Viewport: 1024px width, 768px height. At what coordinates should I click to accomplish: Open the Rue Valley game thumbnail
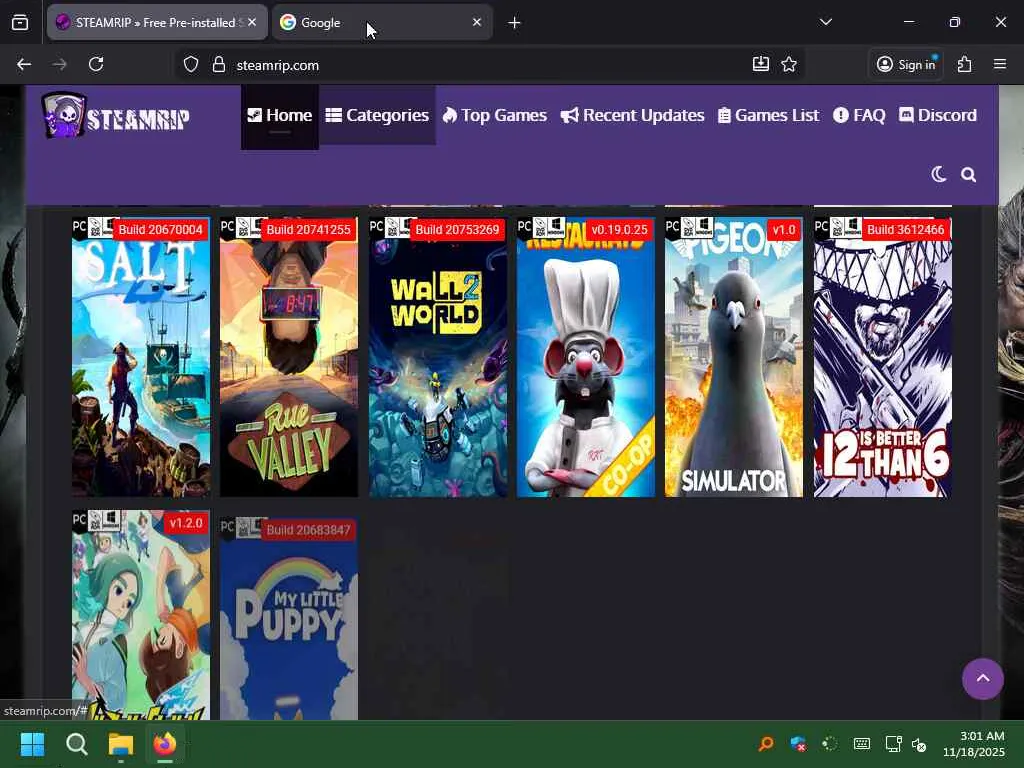pyautogui.click(x=289, y=357)
